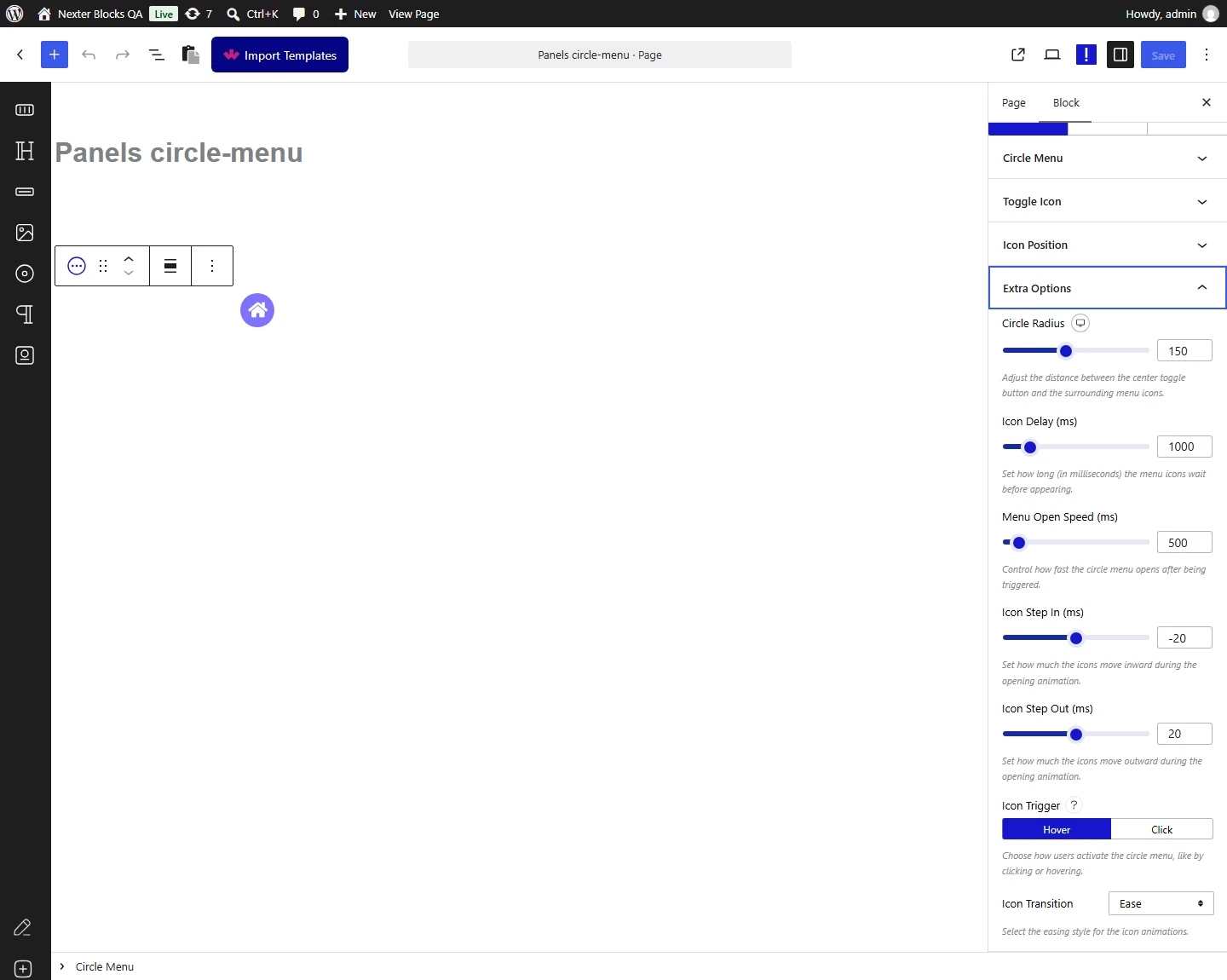
Task: Expand the Icon Position panel
Action: point(1107,245)
